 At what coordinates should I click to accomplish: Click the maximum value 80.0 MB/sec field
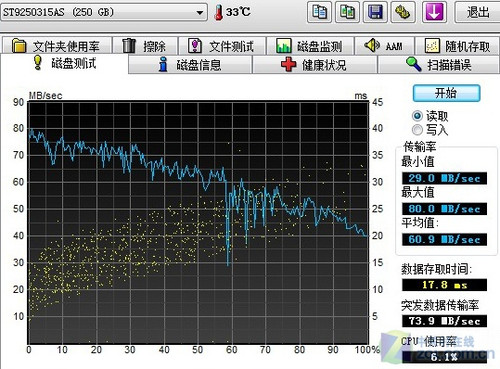point(444,209)
